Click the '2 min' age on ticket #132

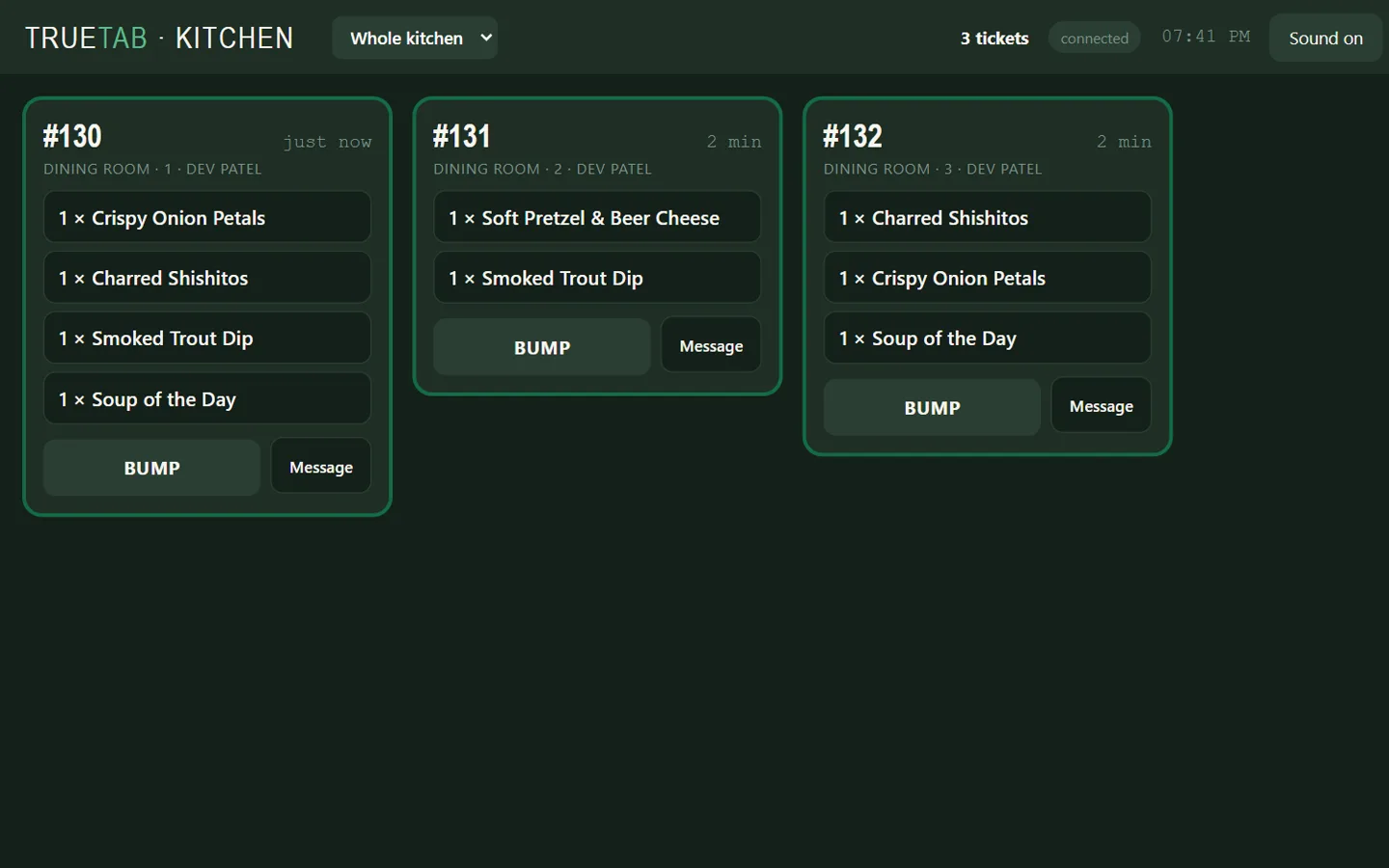[1124, 142]
